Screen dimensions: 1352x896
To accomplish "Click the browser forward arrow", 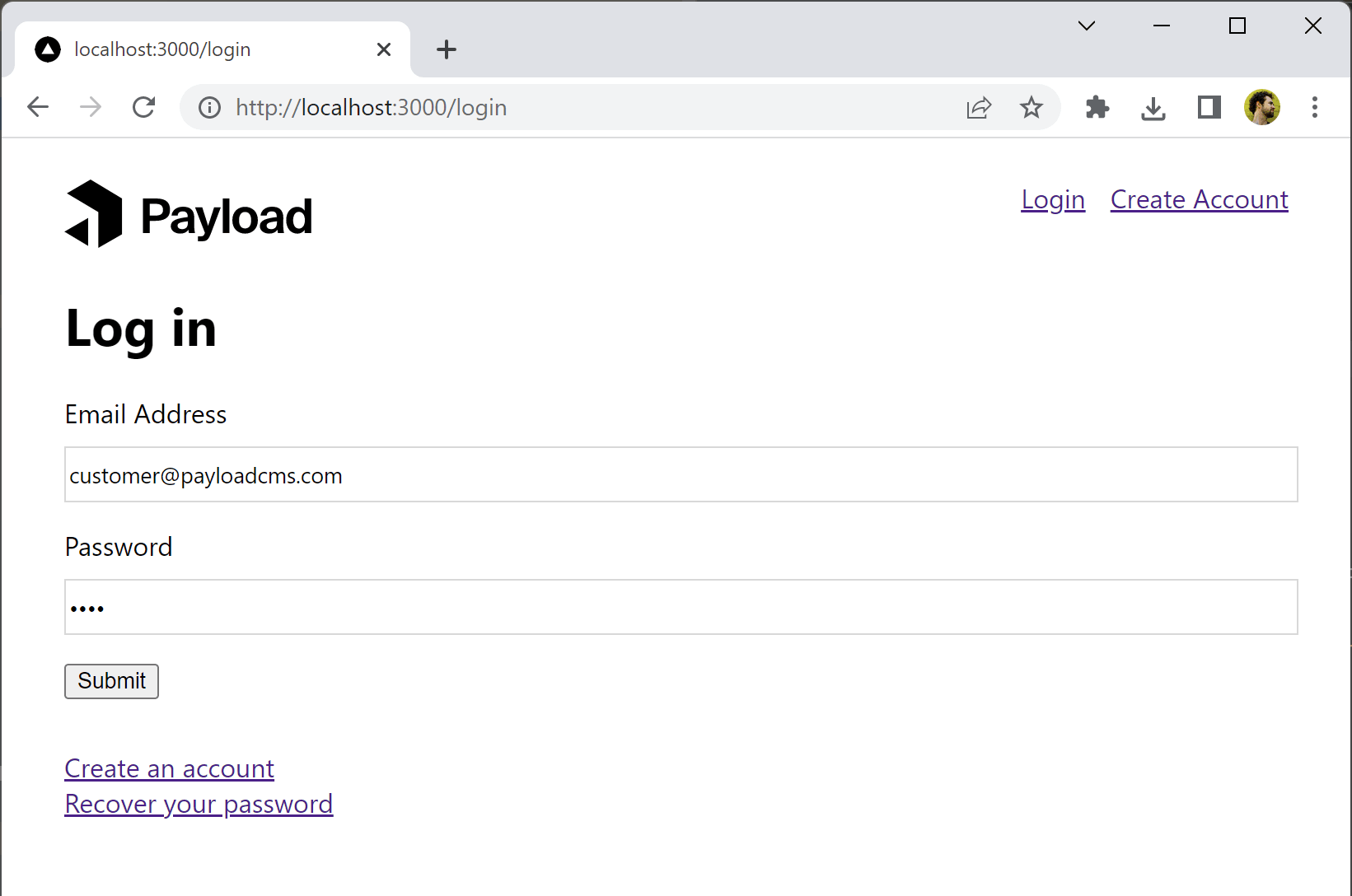I will [x=91, y=107].
